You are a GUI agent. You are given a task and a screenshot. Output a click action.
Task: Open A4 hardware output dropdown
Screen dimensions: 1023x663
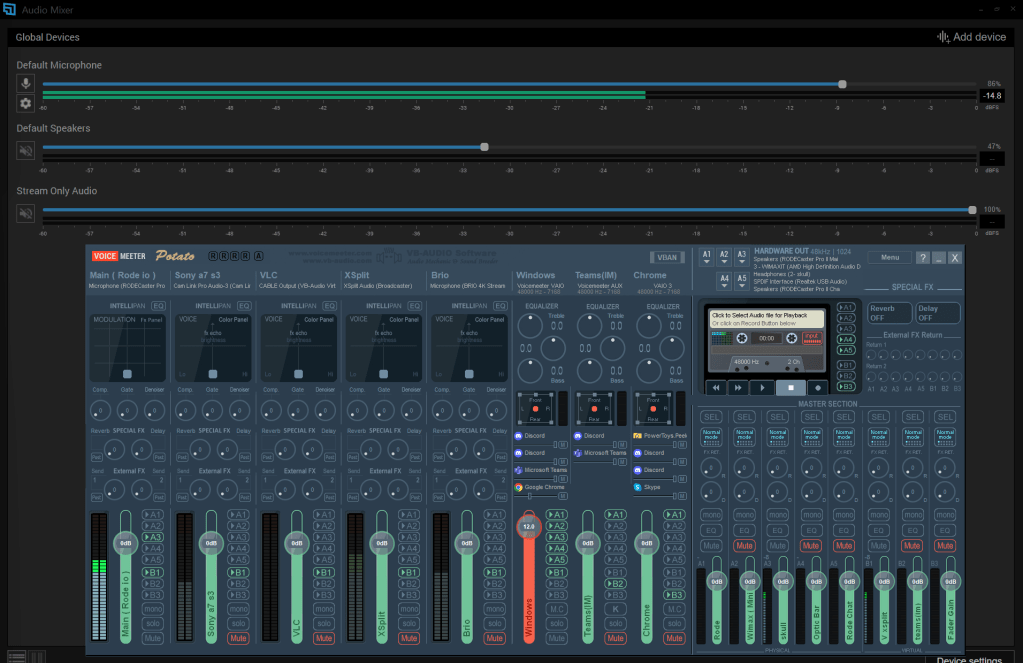click(724, 281)
